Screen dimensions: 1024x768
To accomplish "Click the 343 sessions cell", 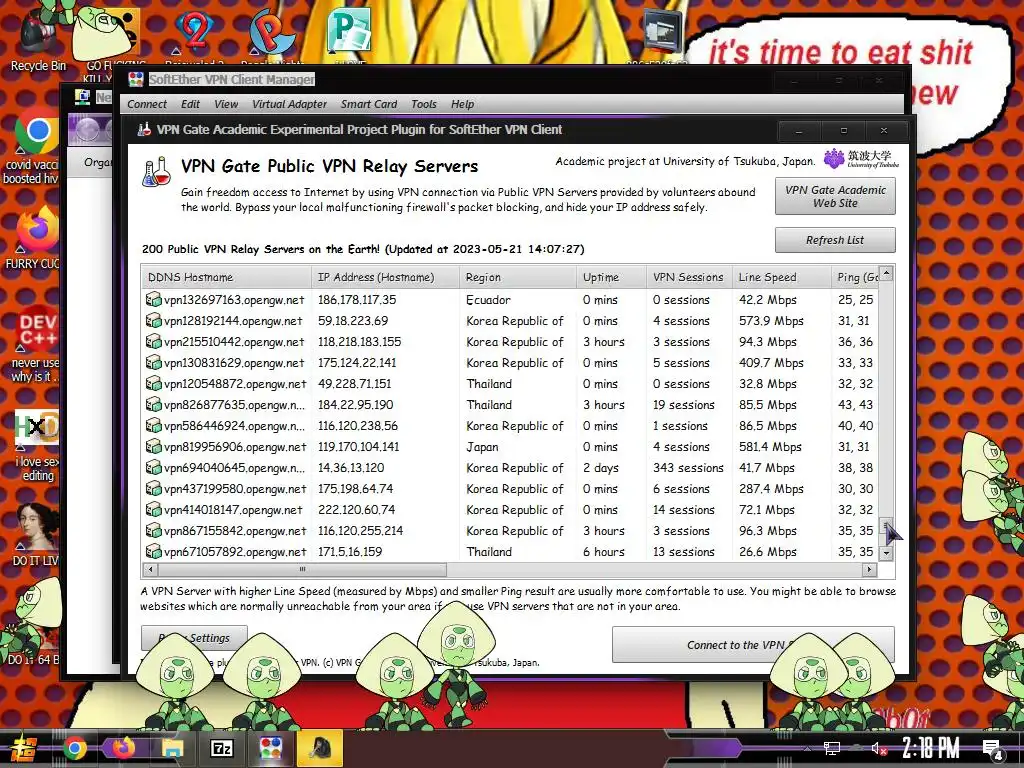I will tap(688, 468).
